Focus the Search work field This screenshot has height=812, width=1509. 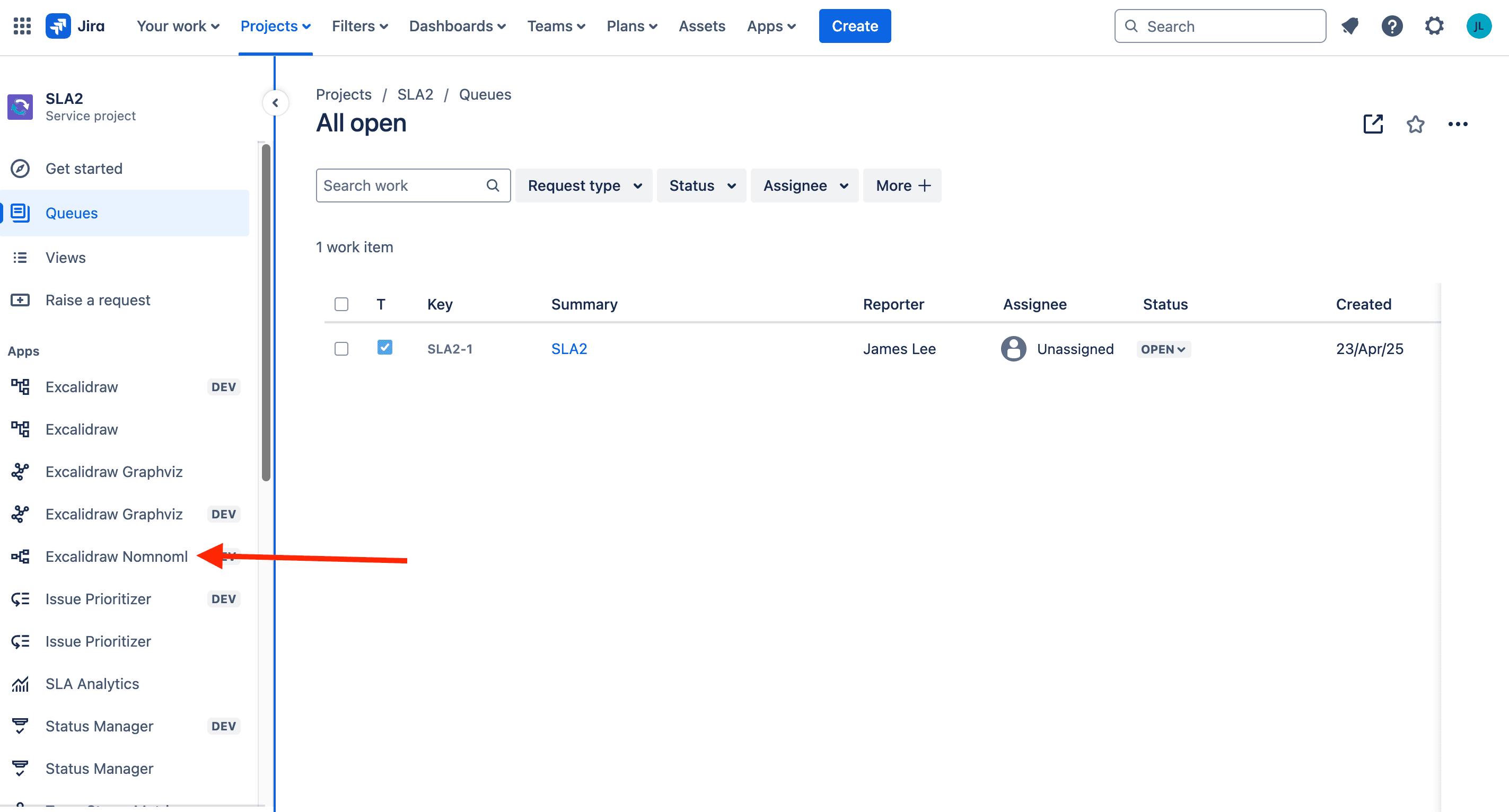click(x=413, y=186)
